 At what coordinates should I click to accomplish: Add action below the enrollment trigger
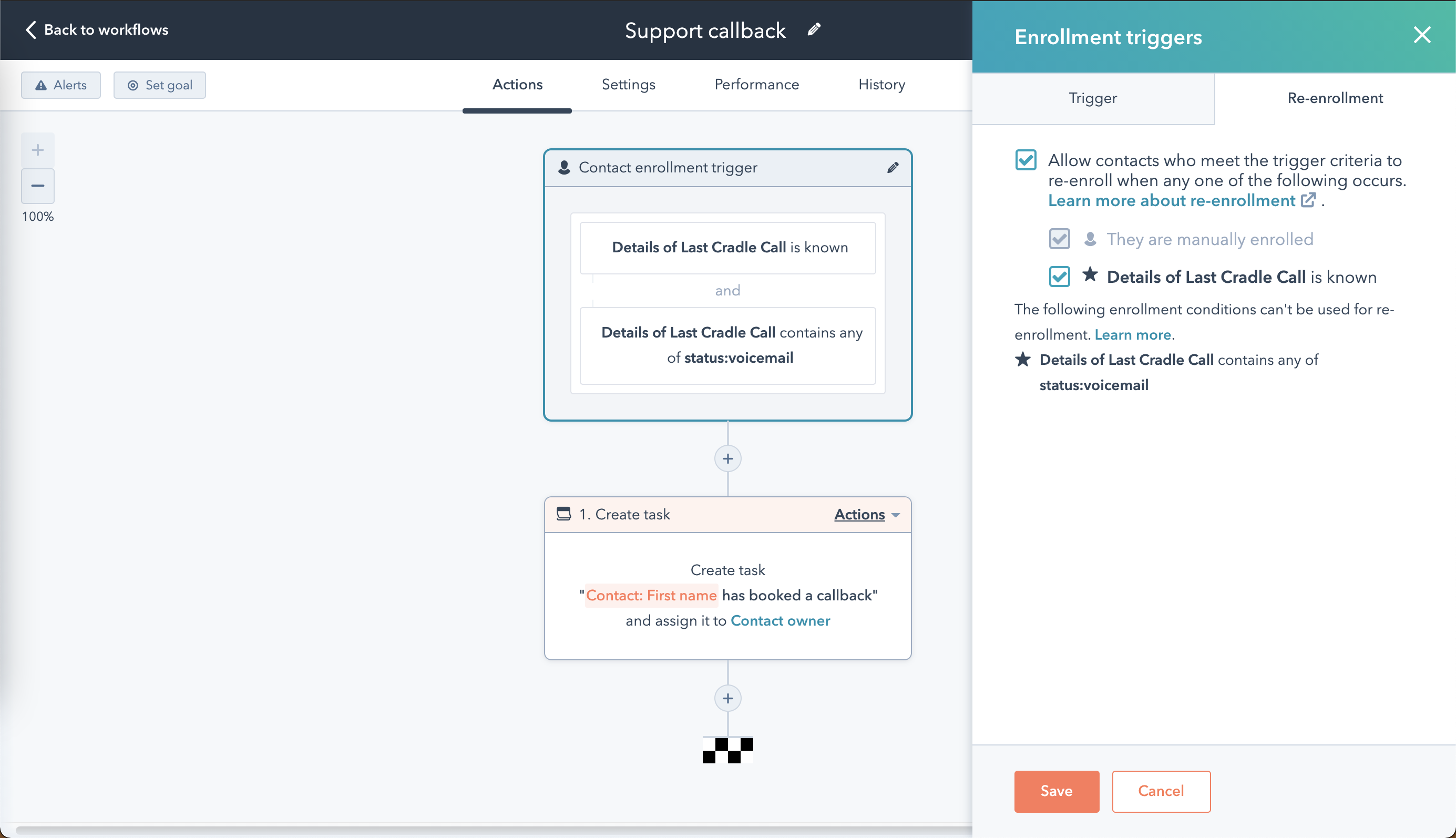click(727, 459)
